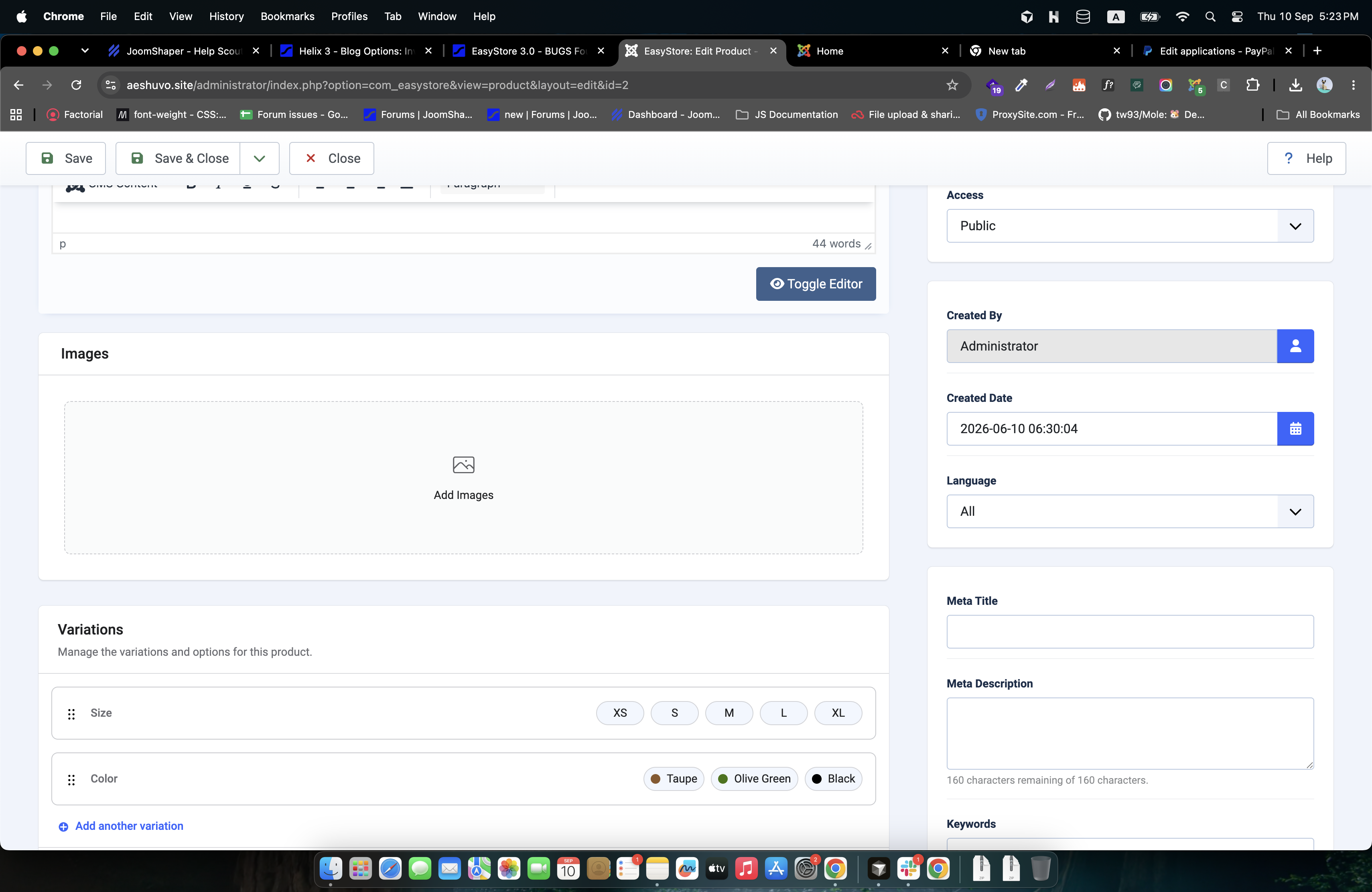Open the ProxySite.com bookmark

[x=1029, y=115]
